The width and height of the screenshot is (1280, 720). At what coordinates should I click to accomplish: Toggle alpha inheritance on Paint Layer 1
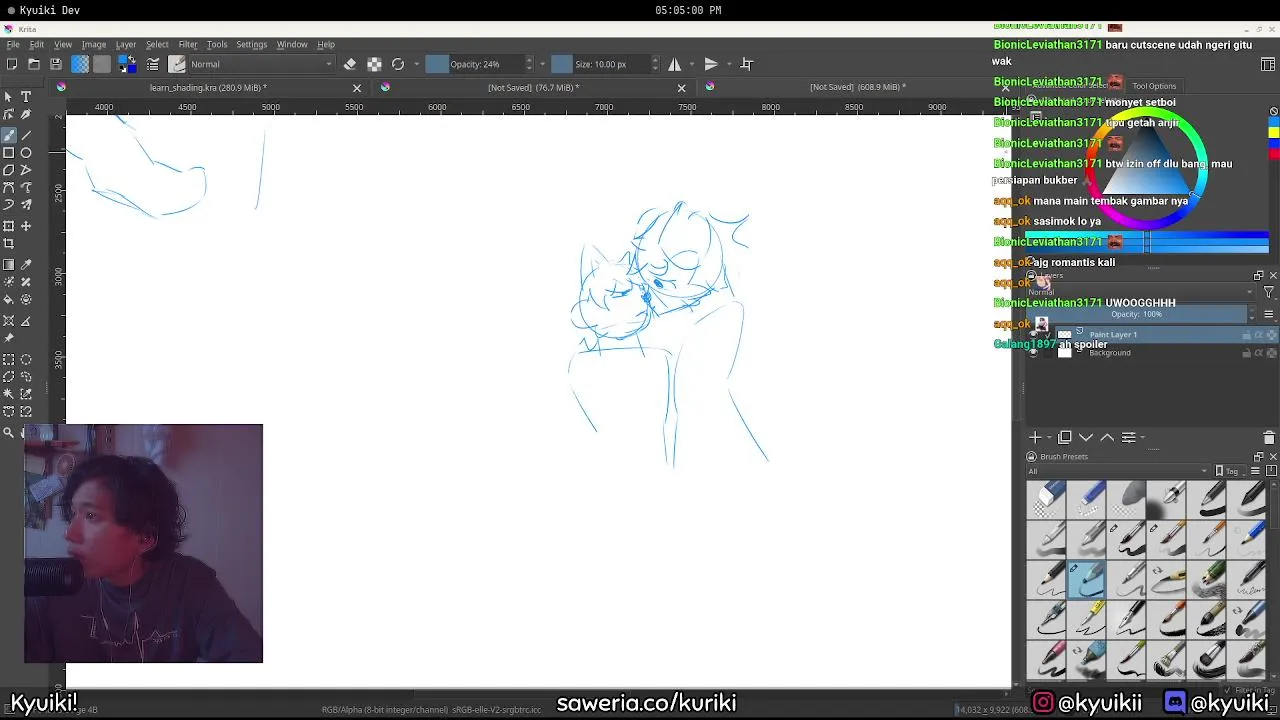pos(1259,335)
